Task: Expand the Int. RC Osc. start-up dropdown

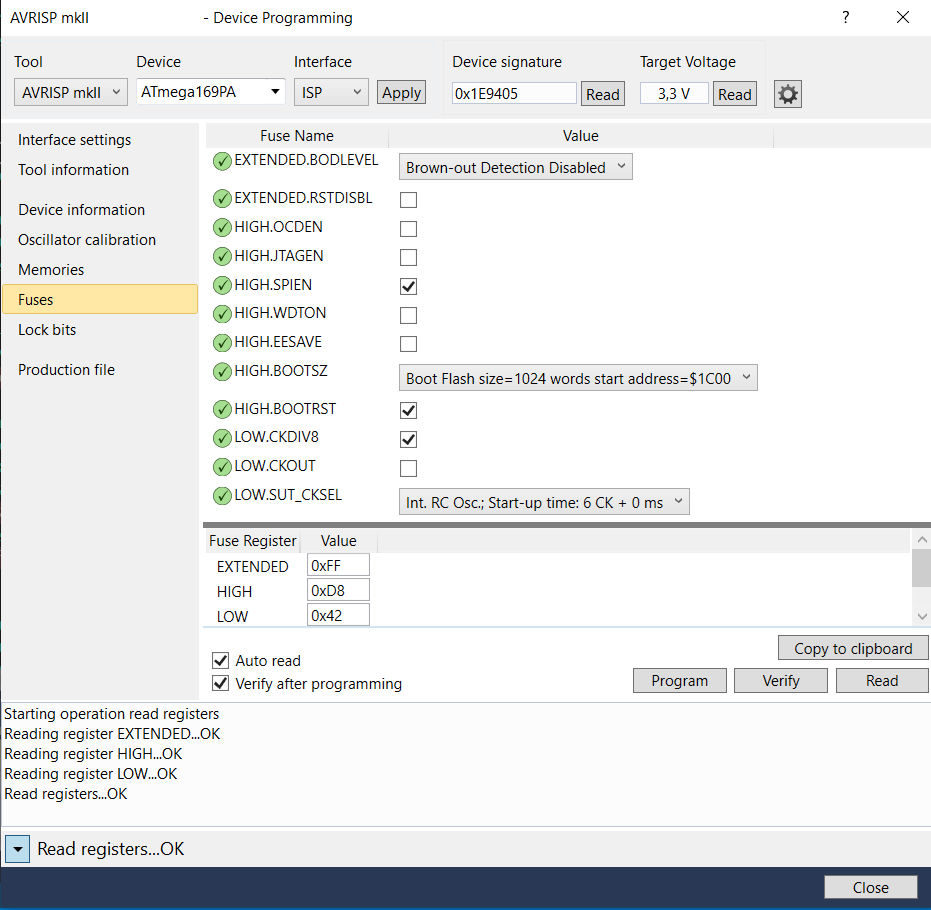Action: coord(544,502)
